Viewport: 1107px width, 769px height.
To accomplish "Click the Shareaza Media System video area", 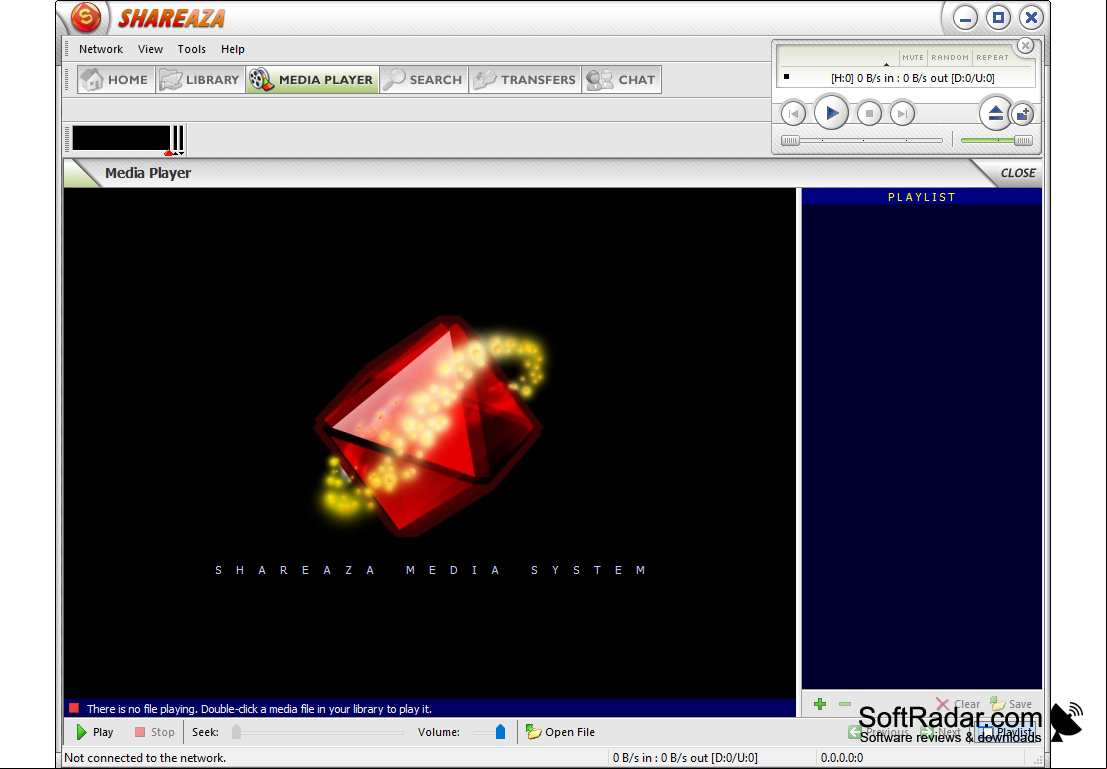I will point(430,443).
